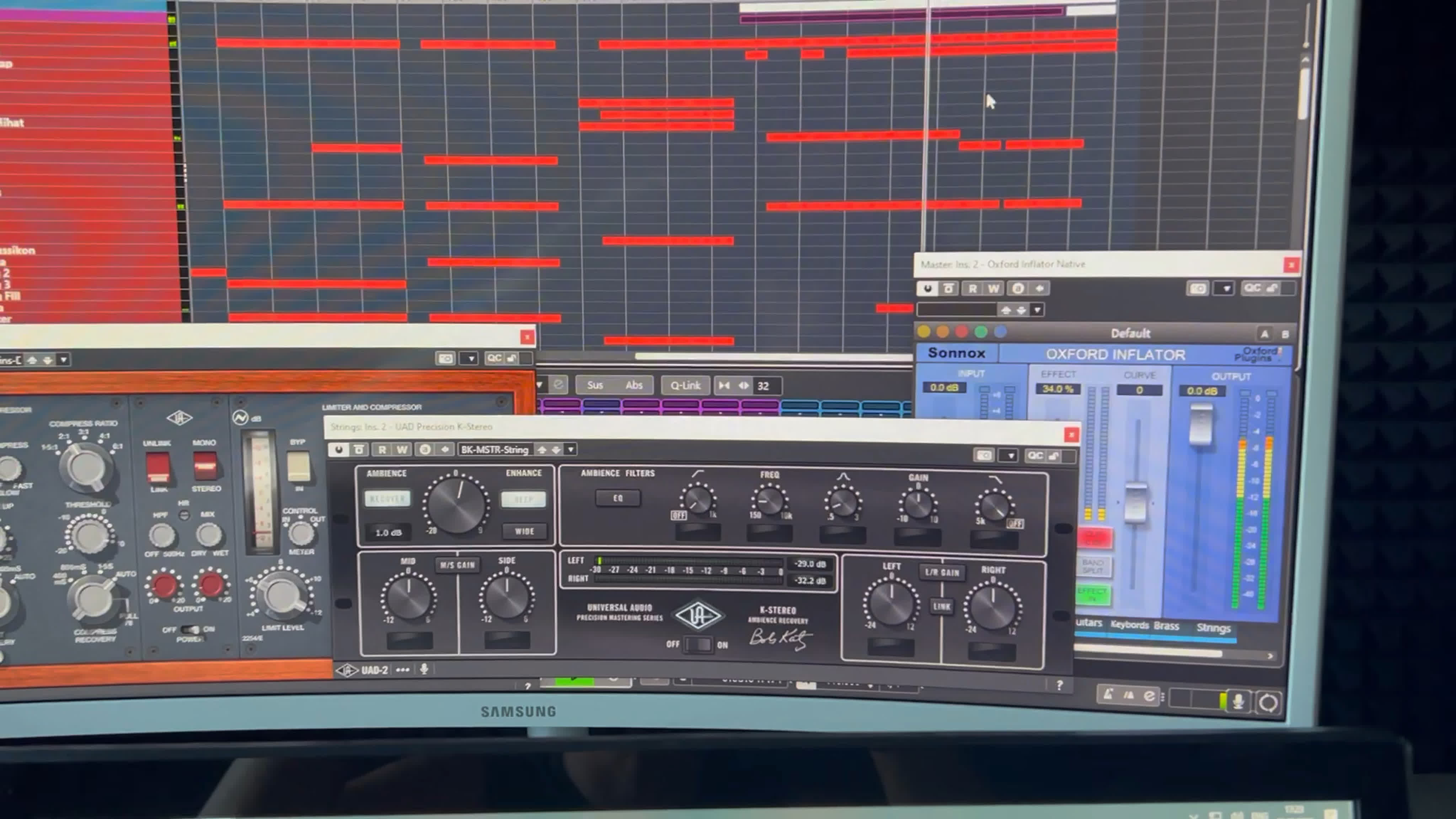
Task: Open the three-dots menu in the UAD-2 footer
Action: (x=402, y=670)
